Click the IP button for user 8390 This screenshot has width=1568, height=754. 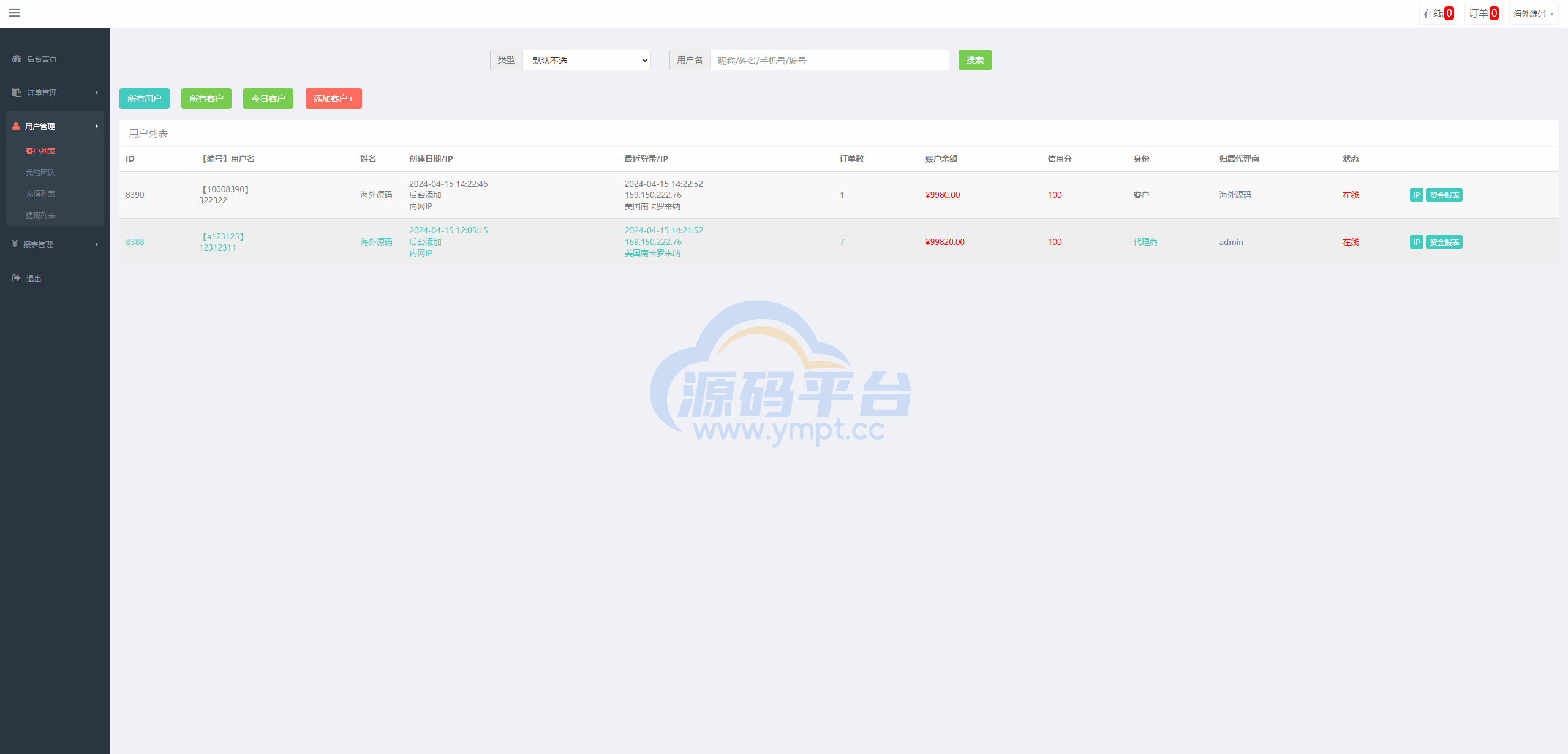(1416, 195)
